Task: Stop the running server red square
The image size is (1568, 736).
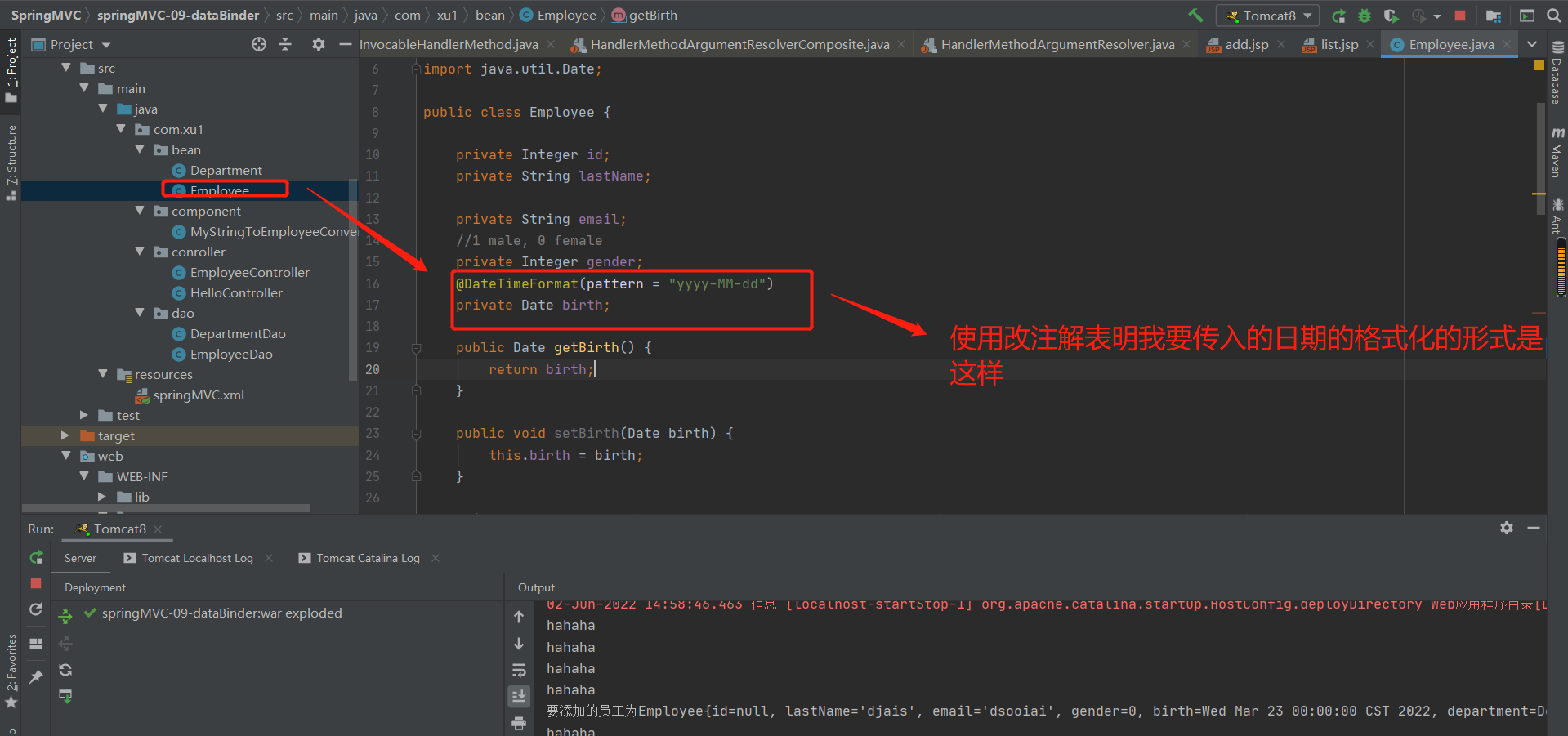Action: pyautogui.click(x=1460, y=16)
